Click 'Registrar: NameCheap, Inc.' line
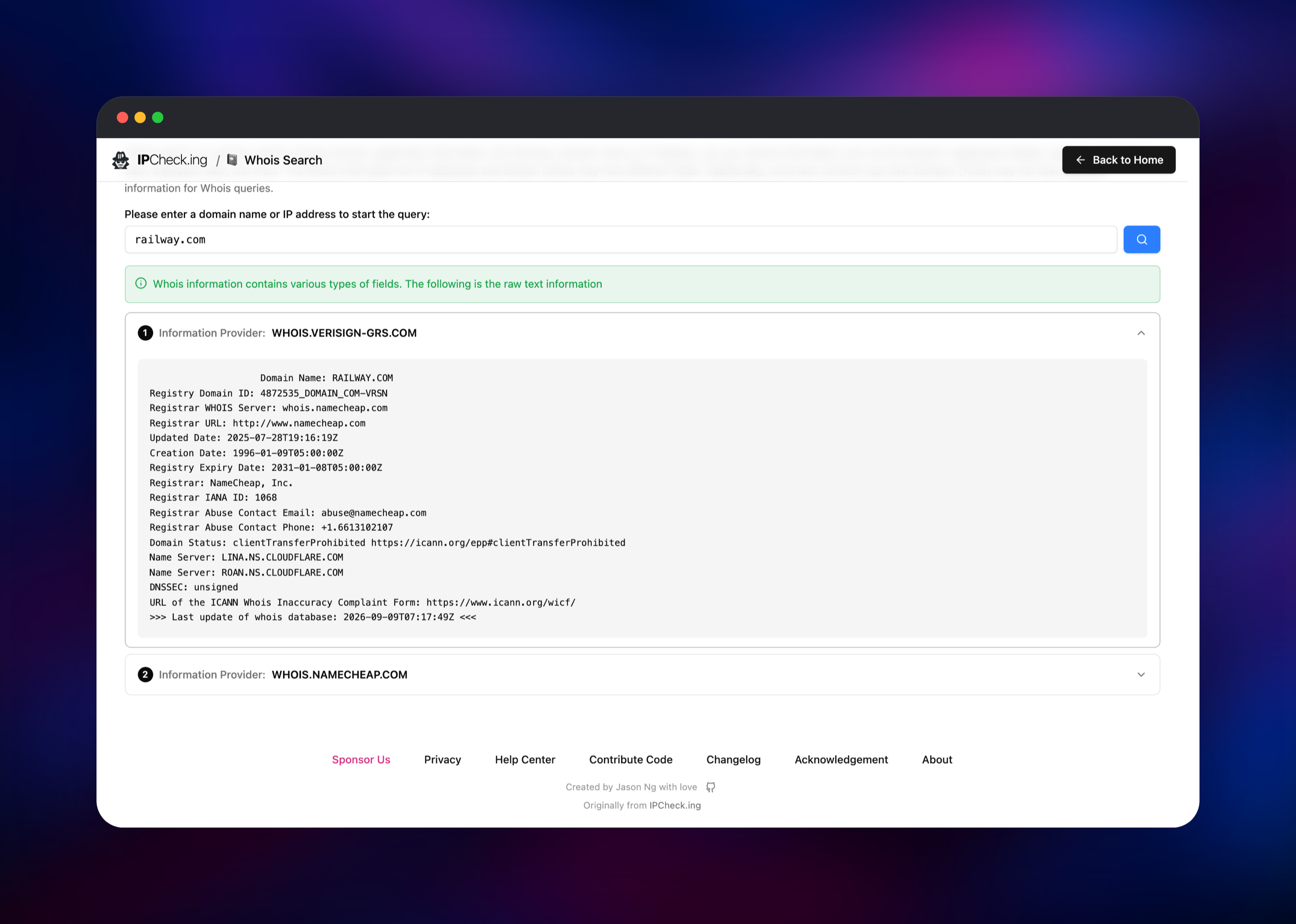 pos(221,482)
